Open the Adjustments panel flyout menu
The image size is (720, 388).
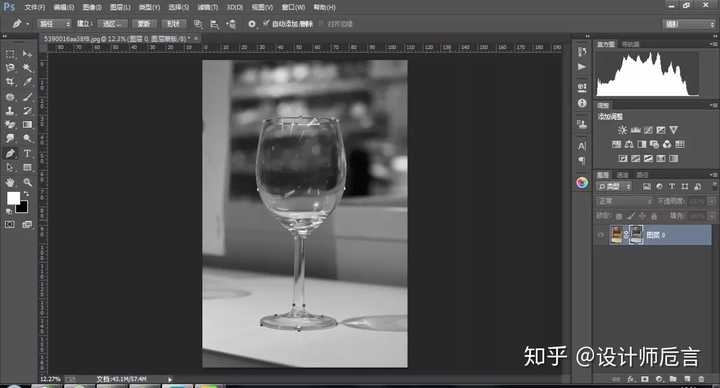coord(713,105)
